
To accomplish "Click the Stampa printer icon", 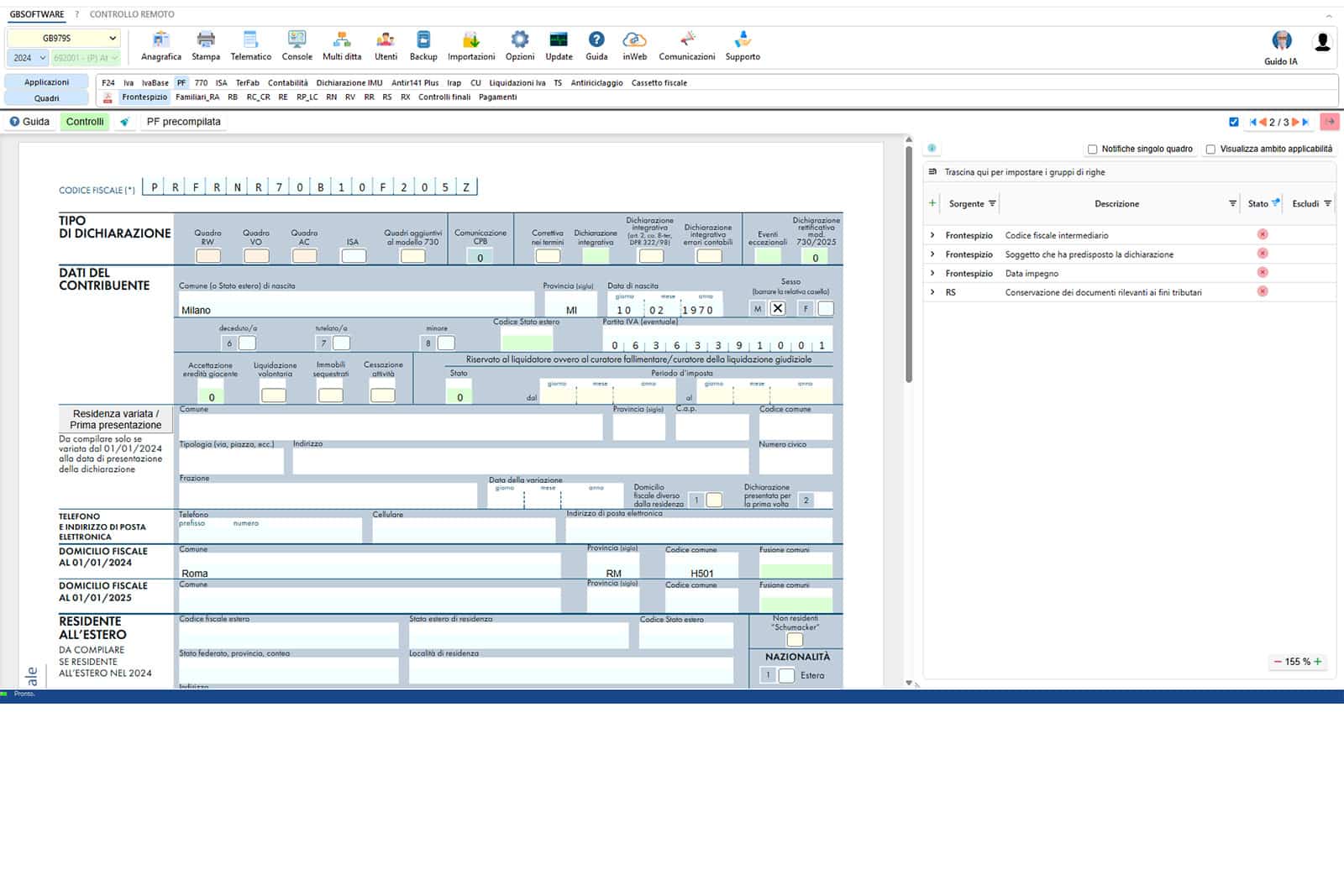I will pos(206,45).
